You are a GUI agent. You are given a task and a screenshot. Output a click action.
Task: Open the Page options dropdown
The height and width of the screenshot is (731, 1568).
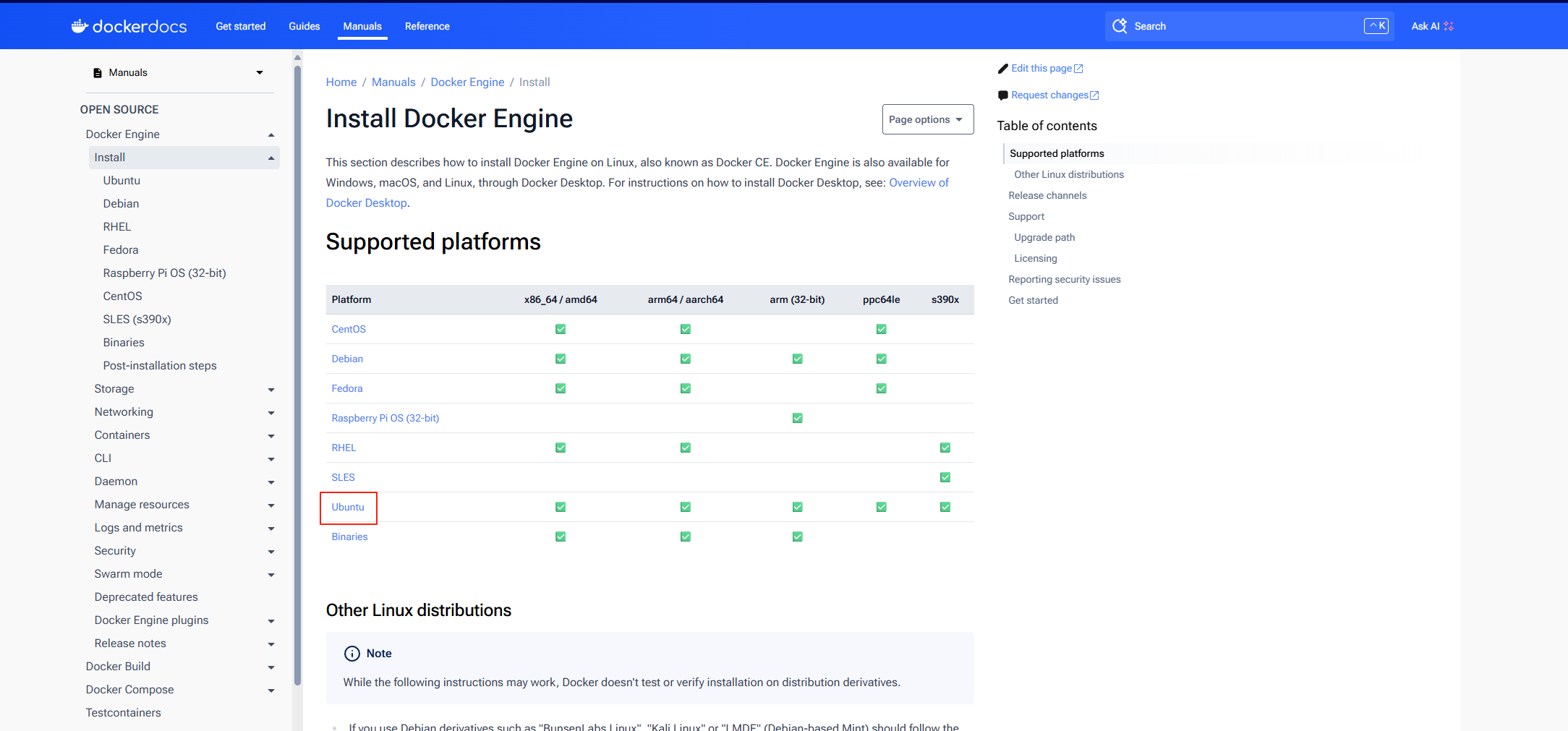tap(928, 119)
